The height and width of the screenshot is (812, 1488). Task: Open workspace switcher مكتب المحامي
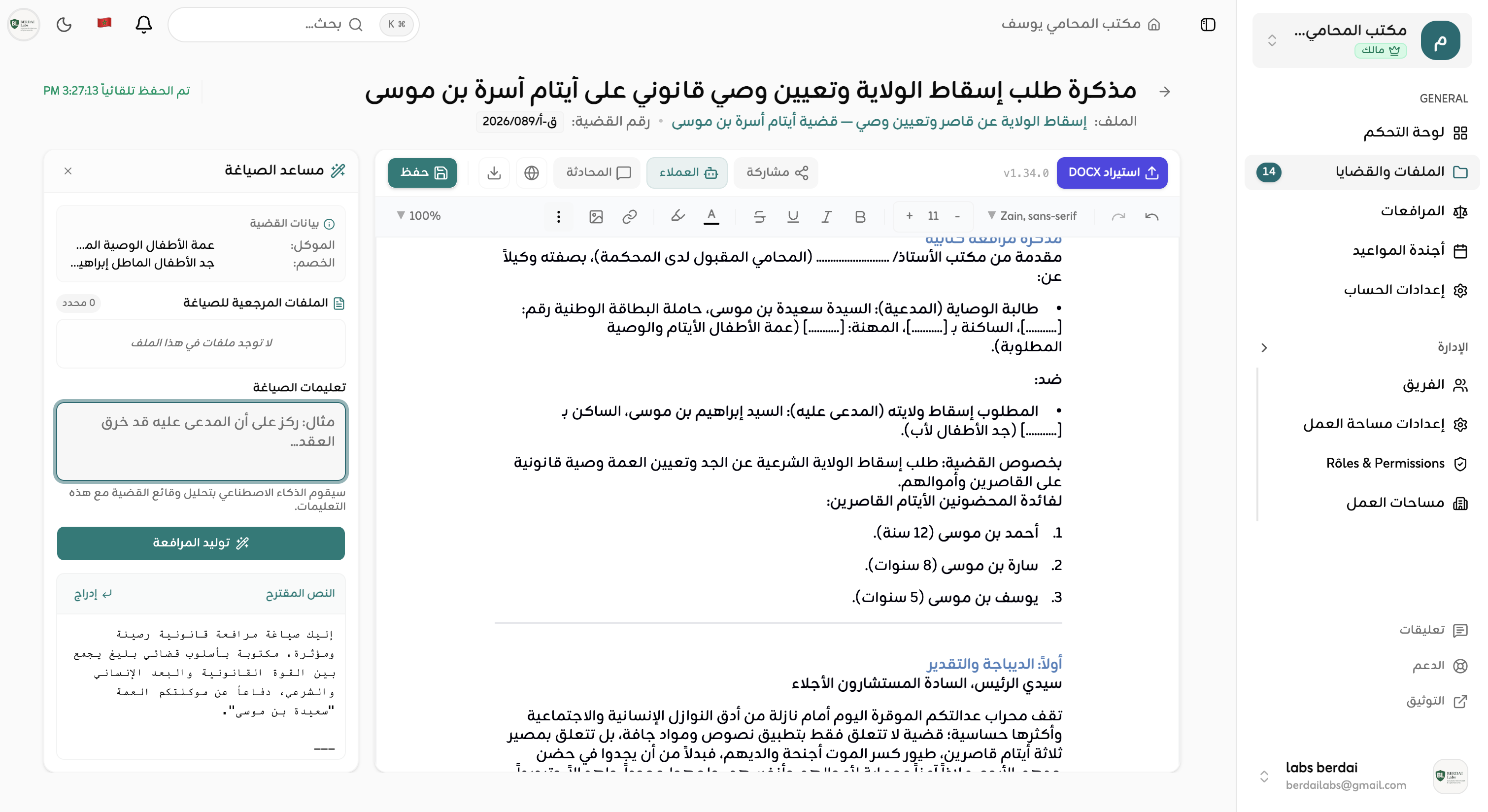tap(1361, 40)
